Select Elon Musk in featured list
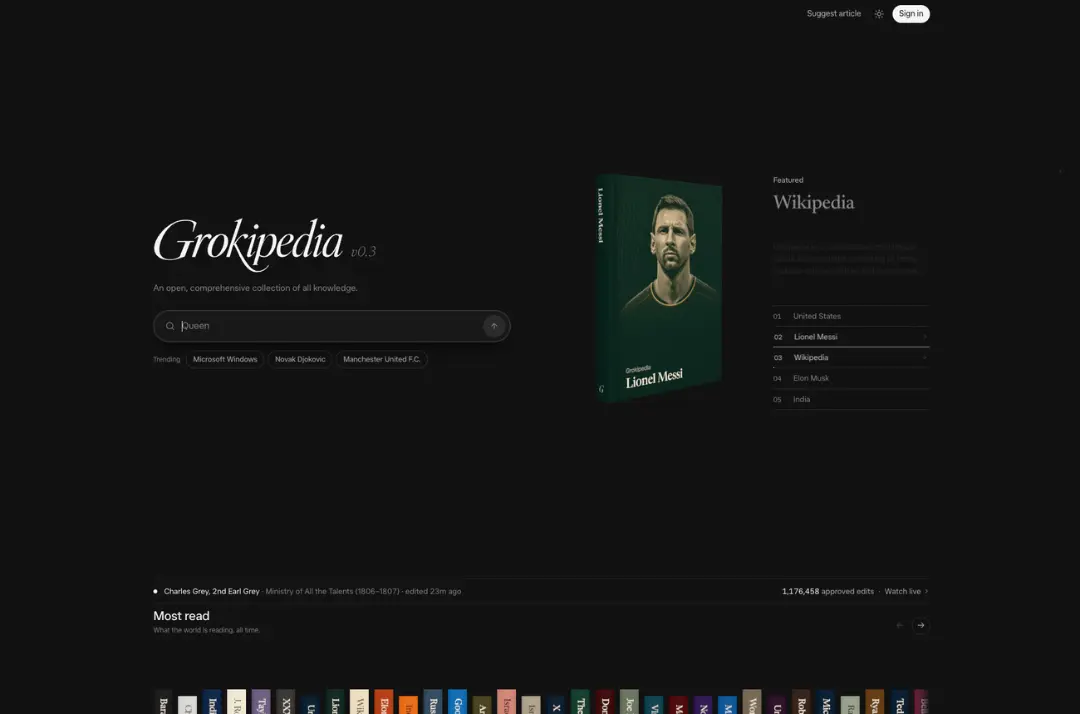 click(851, 378)
